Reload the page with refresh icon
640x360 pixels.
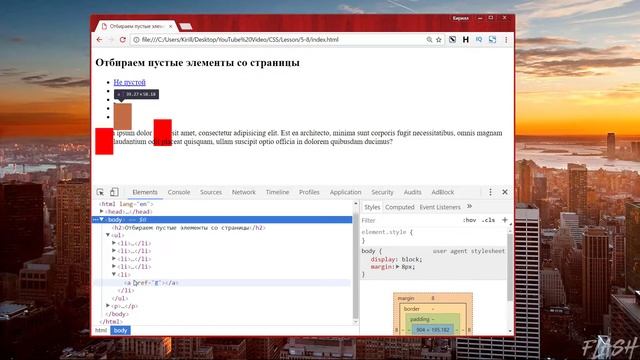pos(122,40)
